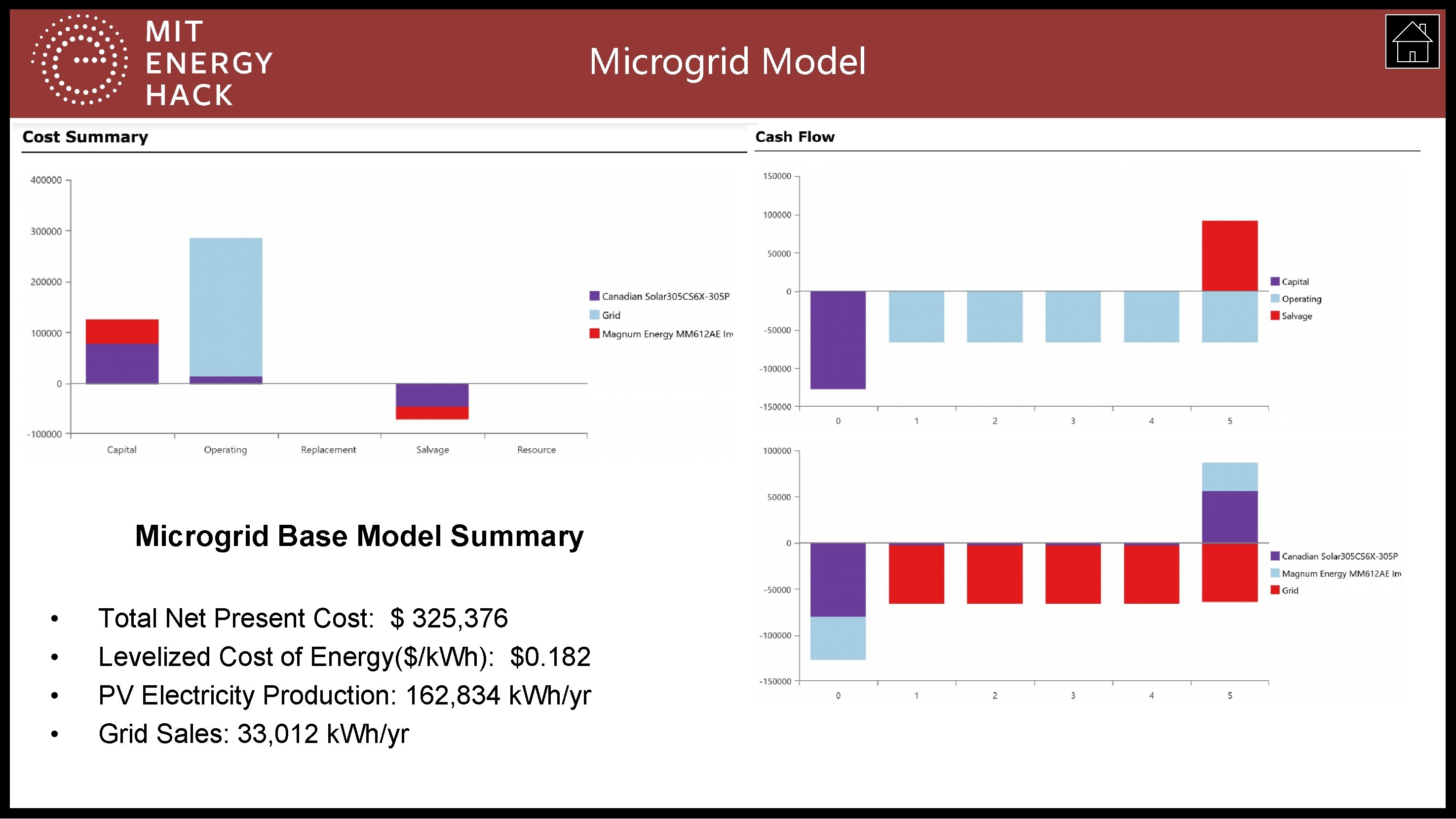Screen dimensions: 1456x819
Task: Click the Operating legend swatch in Cash Flow
Action: click(x=1274, y=299)
